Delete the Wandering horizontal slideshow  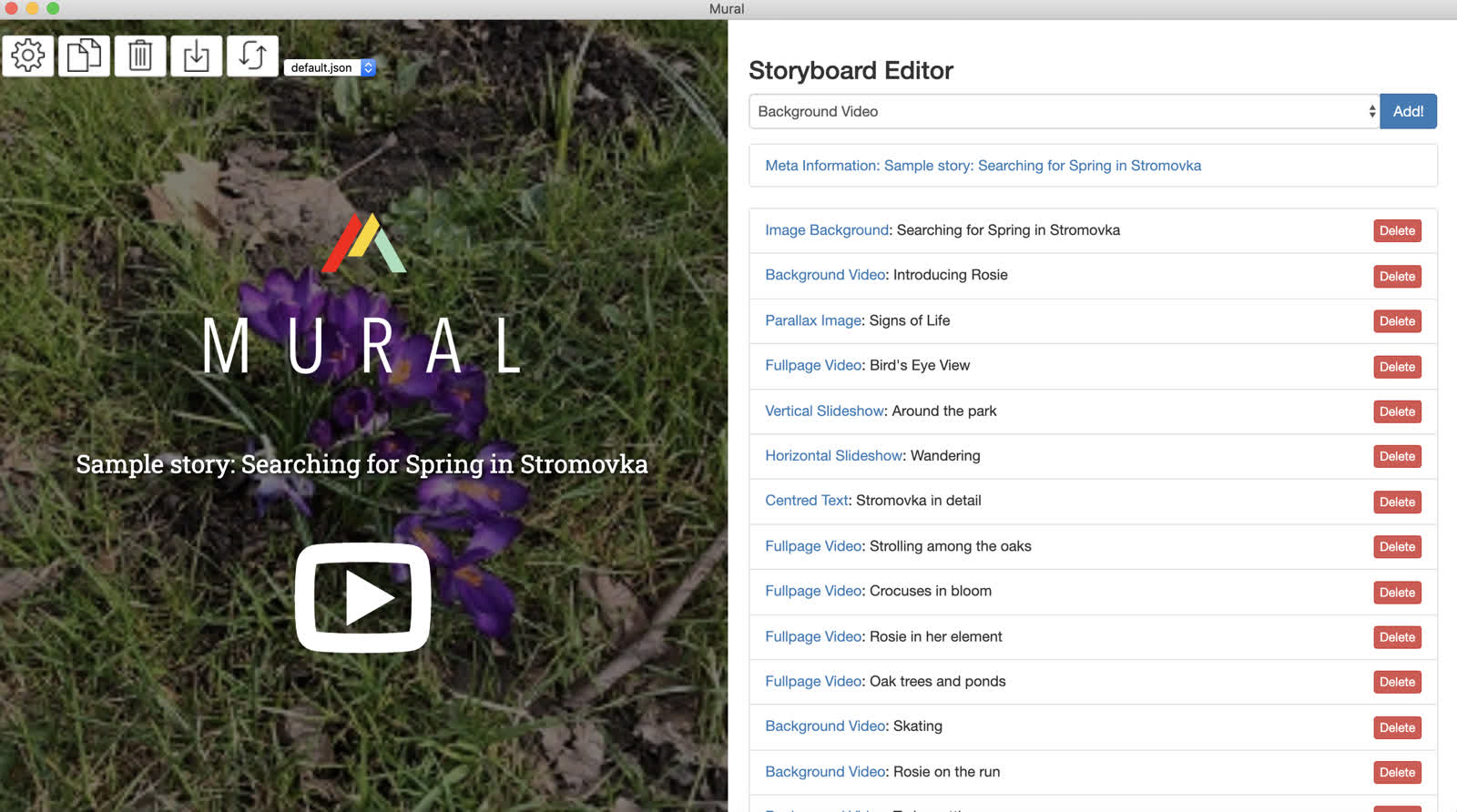click(x=1397, y=456)
